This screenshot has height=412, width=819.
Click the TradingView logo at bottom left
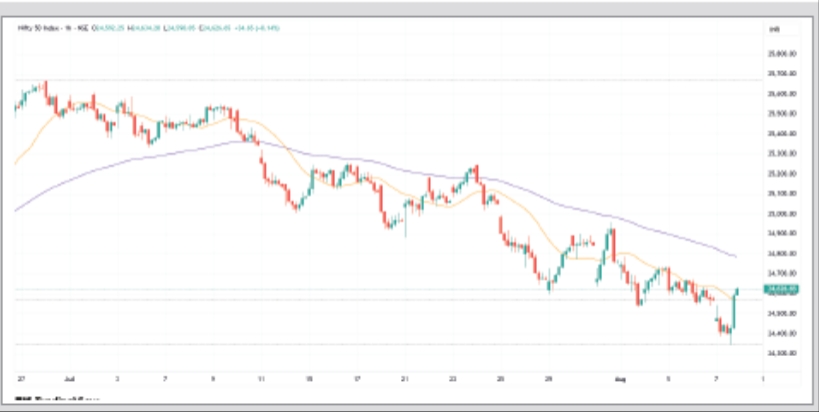[x=40, y=400]
